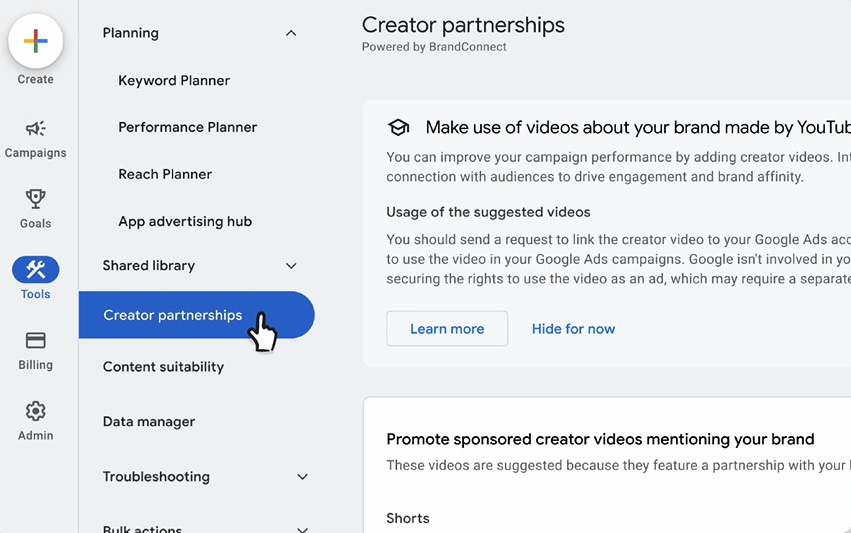Open App advertising hub
The width and height of the screenshot is (851, 533).
click(x=185, y=221)
